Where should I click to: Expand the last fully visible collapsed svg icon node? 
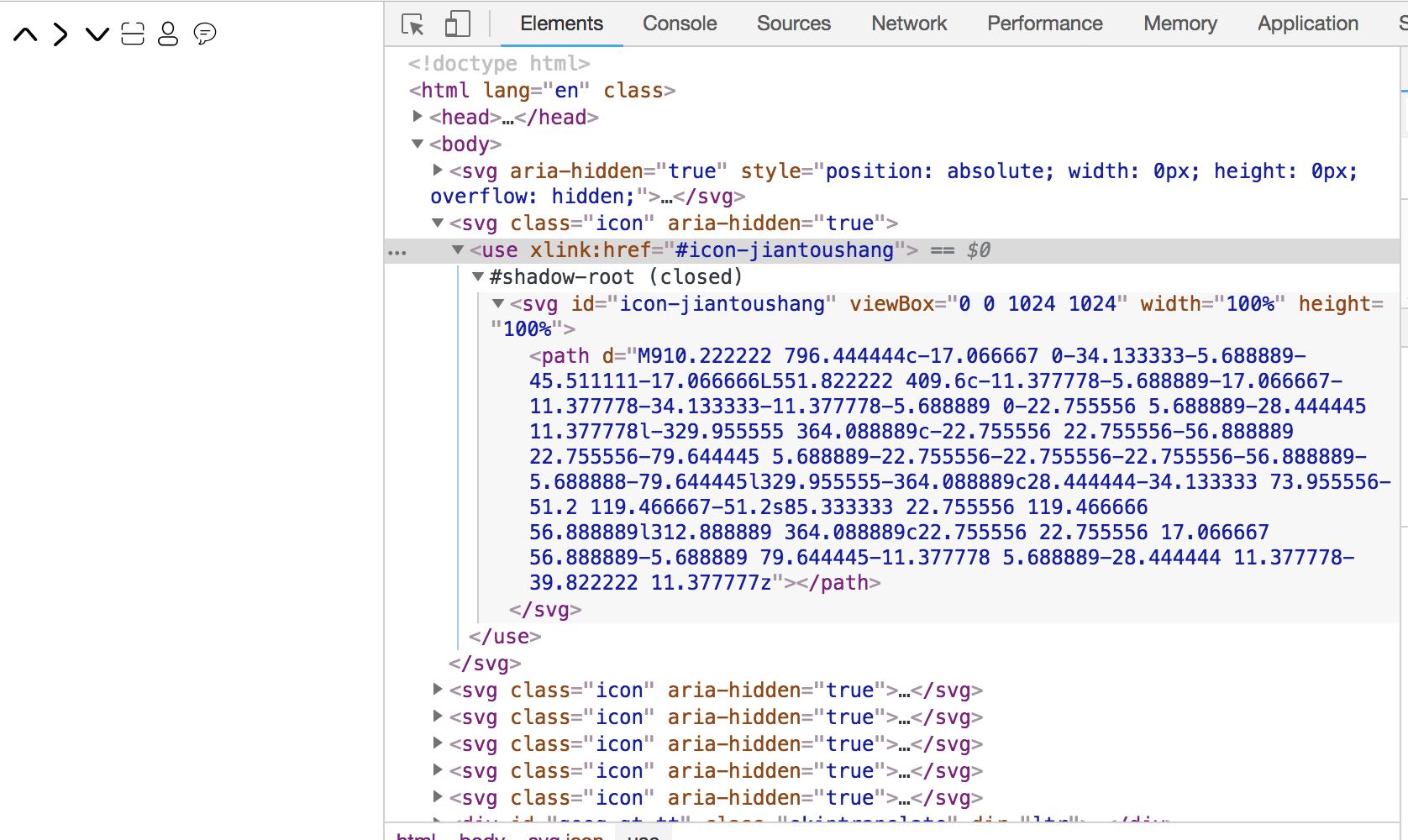click(x=438, y=797)
